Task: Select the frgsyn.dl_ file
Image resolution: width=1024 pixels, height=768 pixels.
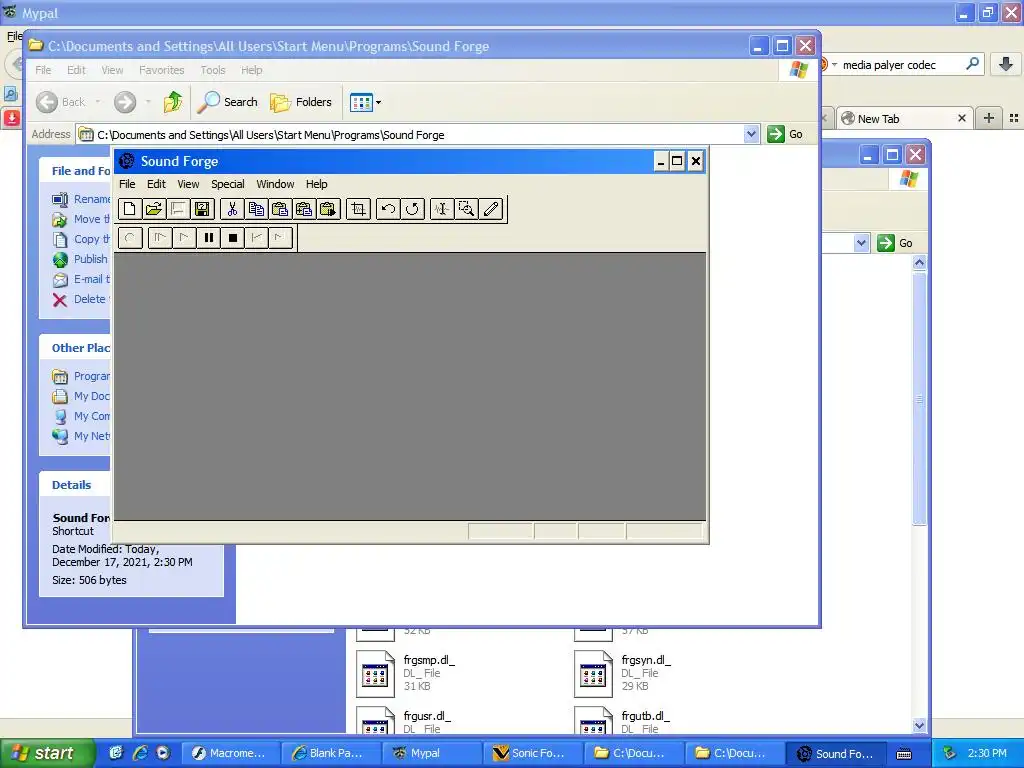Action: [624, 673]
